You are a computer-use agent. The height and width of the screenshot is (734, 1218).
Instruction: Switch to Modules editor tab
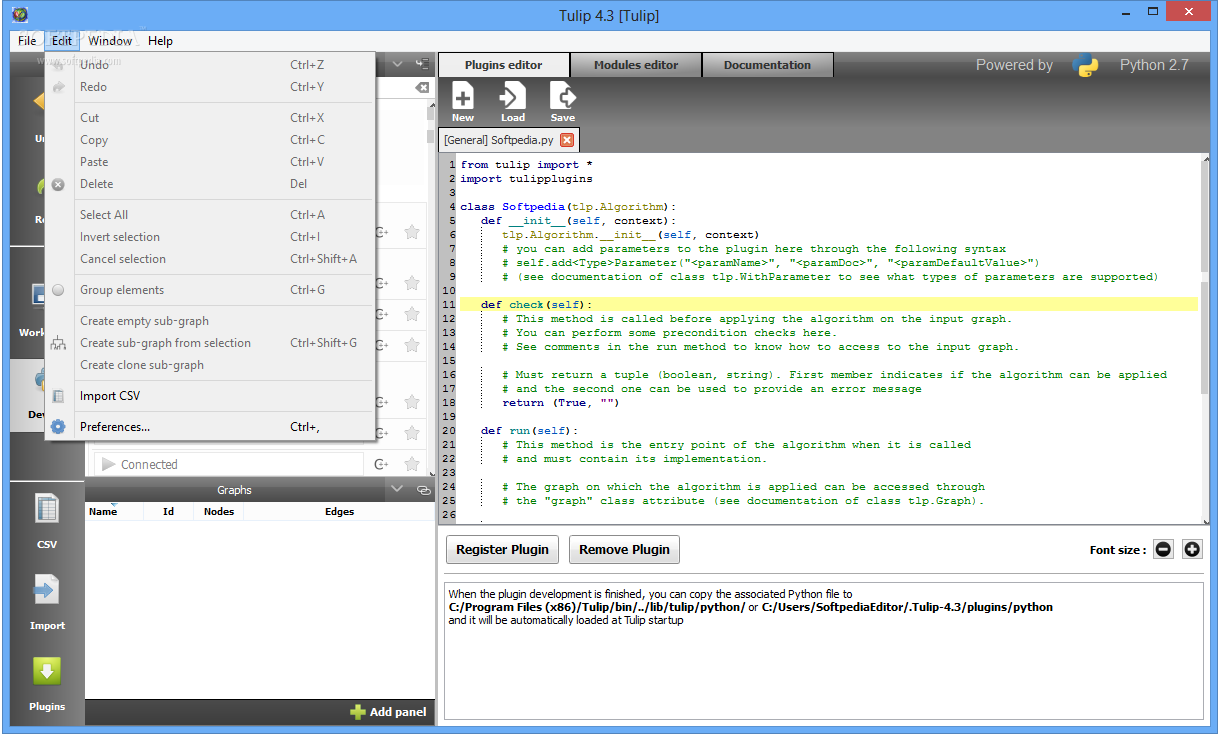636,65
